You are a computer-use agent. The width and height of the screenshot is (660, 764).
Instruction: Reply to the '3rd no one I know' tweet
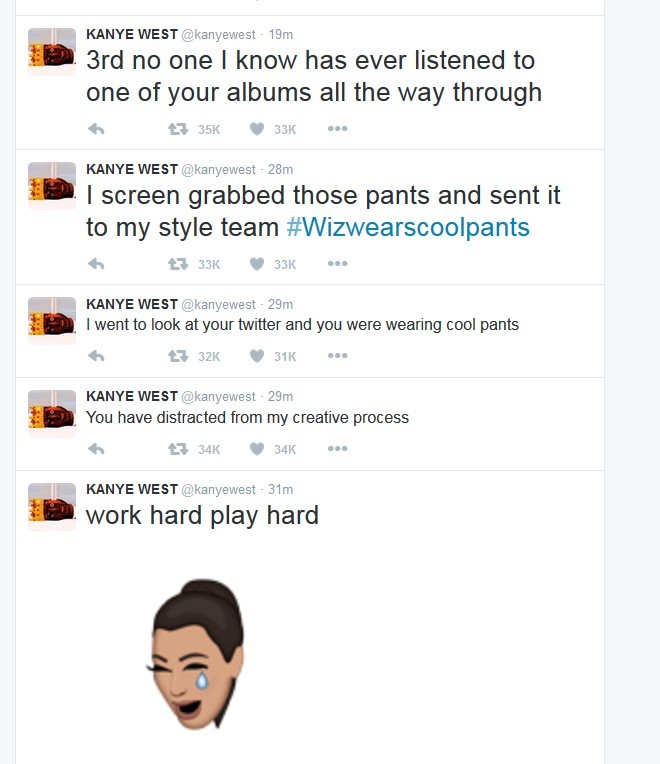[96, 129]
